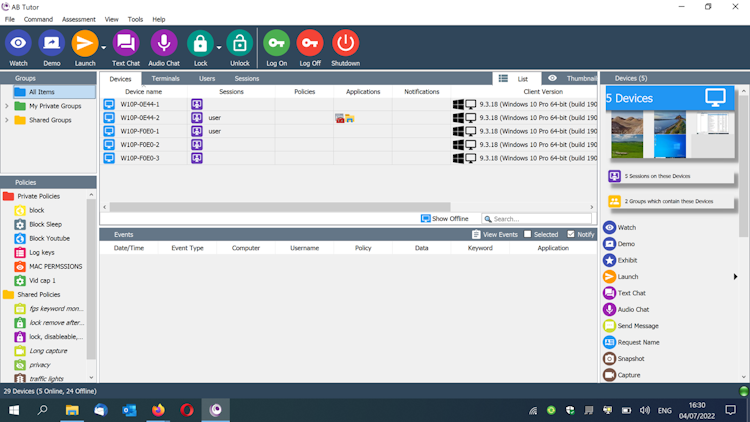Click the Shutdown power icon

click(x=345, y=44)
